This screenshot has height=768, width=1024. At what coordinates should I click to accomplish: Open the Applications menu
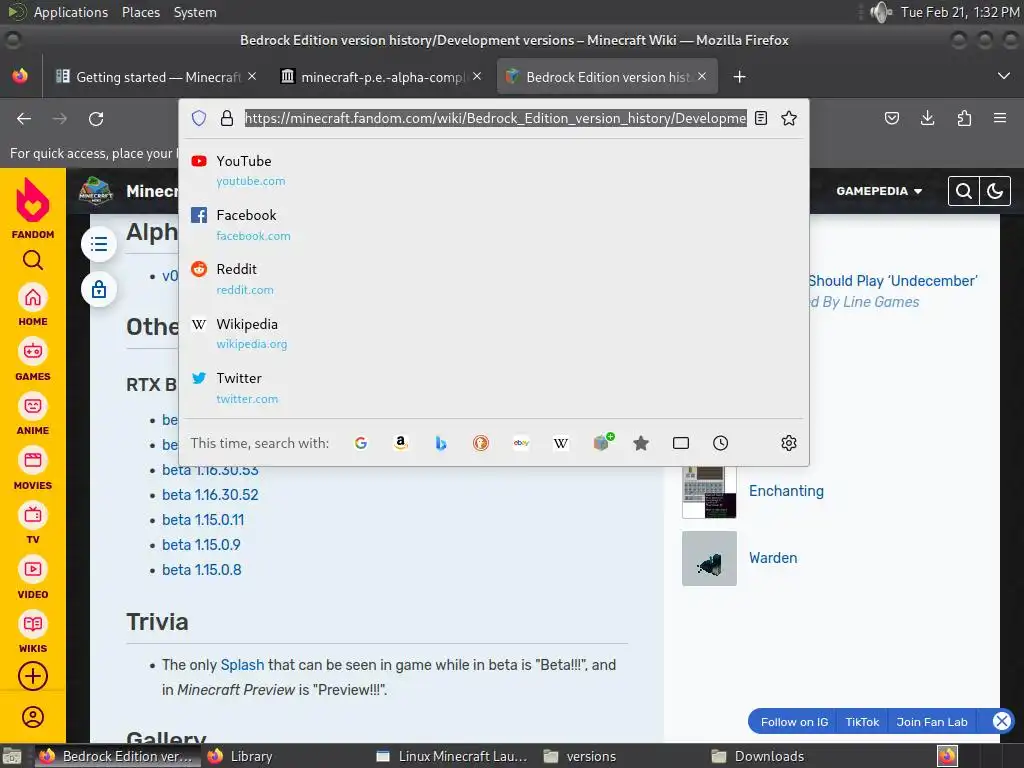71,12
